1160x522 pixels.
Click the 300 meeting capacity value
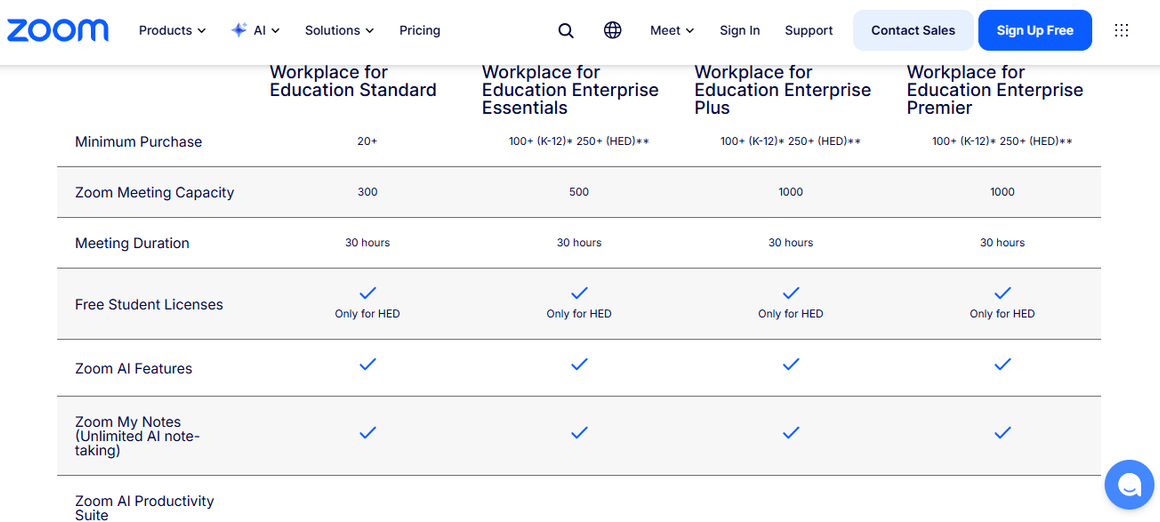click(x=368, y=192)
